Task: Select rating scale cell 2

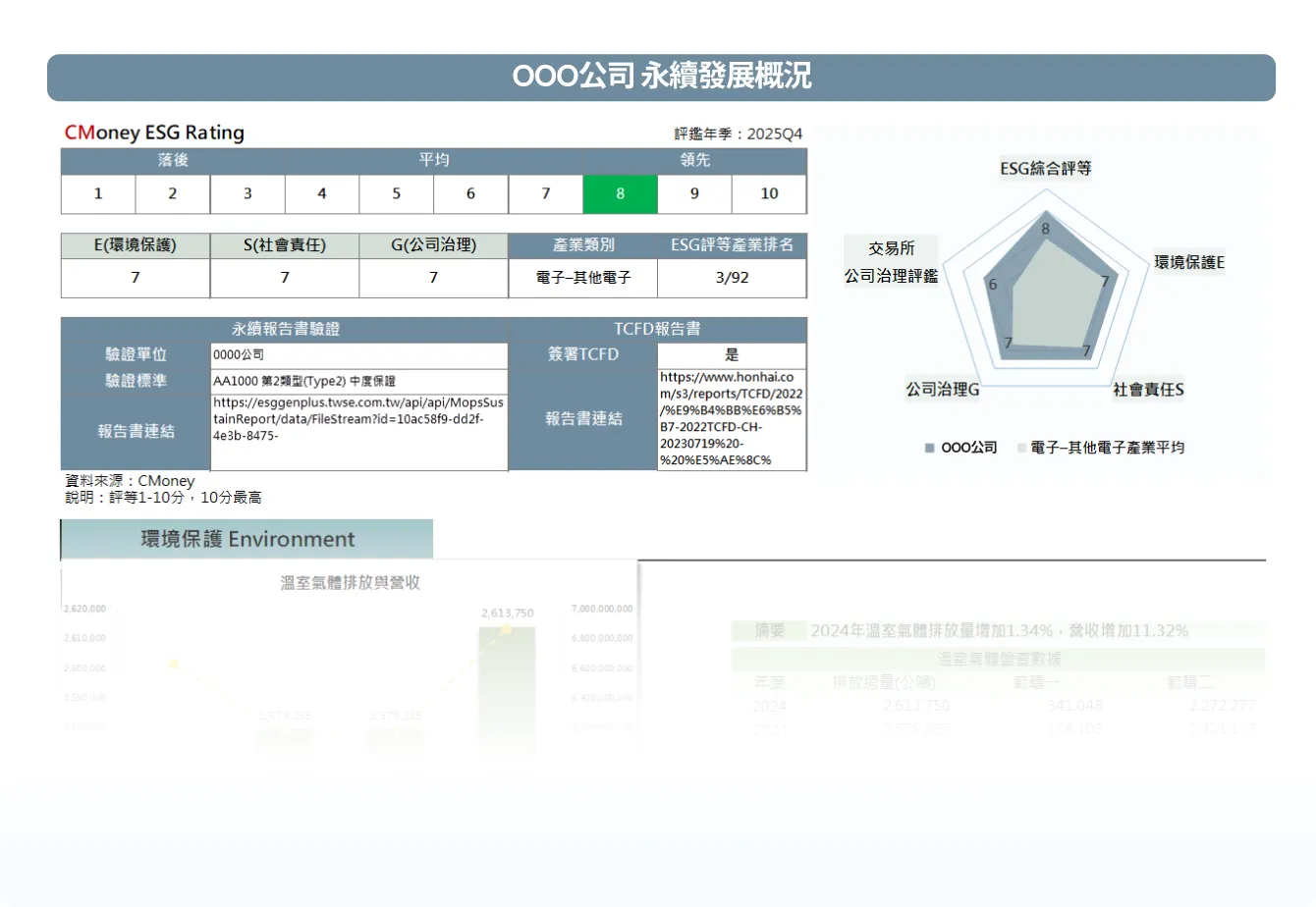Action: click(x=173, y=193)
